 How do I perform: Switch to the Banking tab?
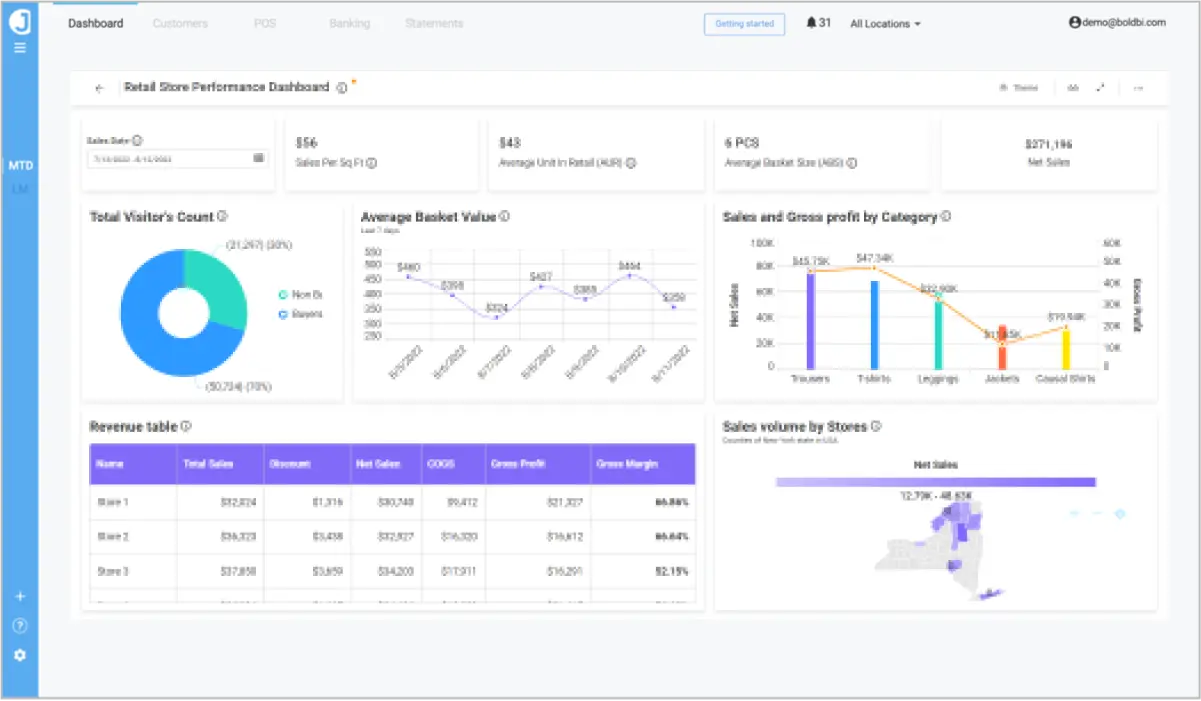point(348,23)
